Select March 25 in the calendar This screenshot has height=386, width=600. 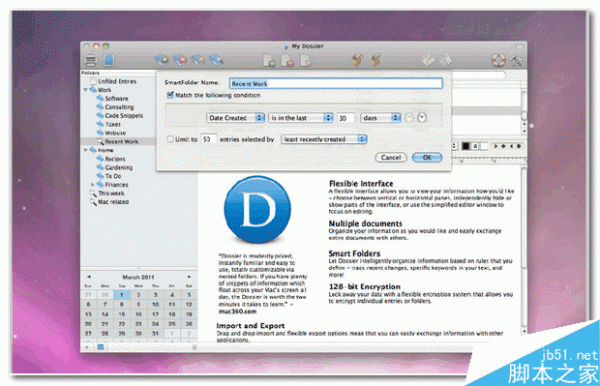click(172, 324)
